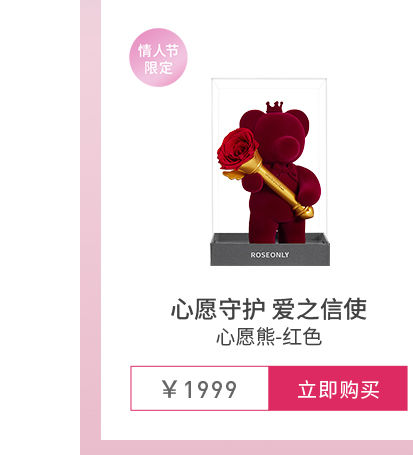Viewport: 413px width, 455px height.
Task: Click the bear's round ear beside the crown
Action: (297, 119)
